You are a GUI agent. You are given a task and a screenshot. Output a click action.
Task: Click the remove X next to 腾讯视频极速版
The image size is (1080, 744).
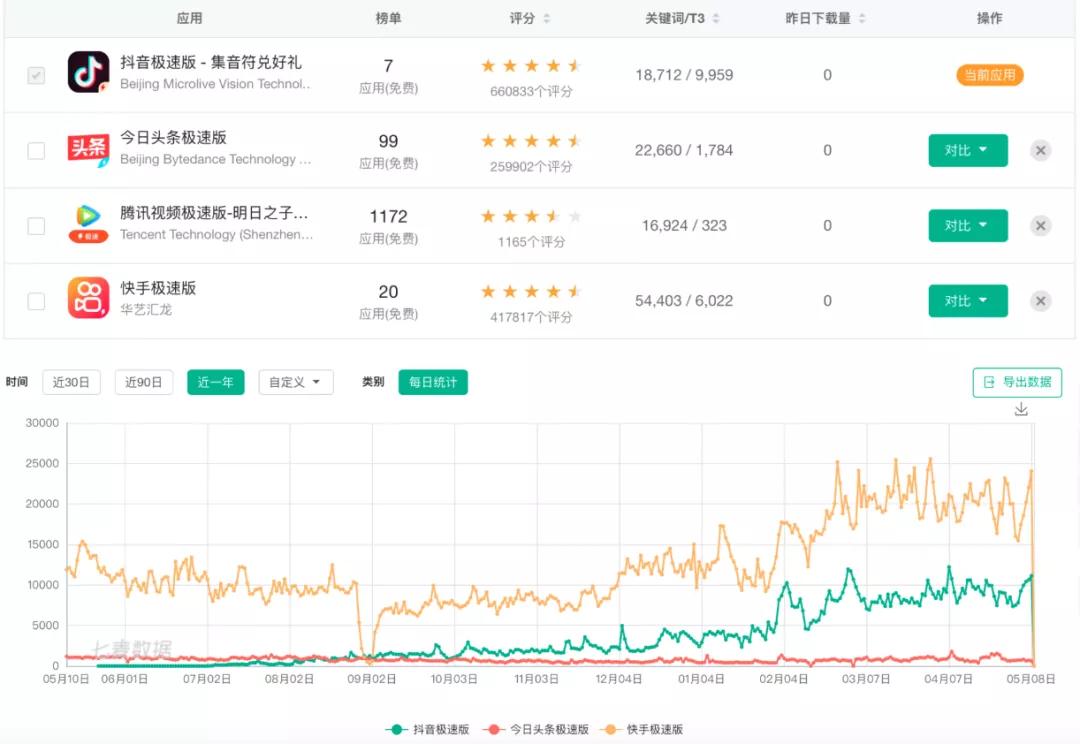(1040, 225)
